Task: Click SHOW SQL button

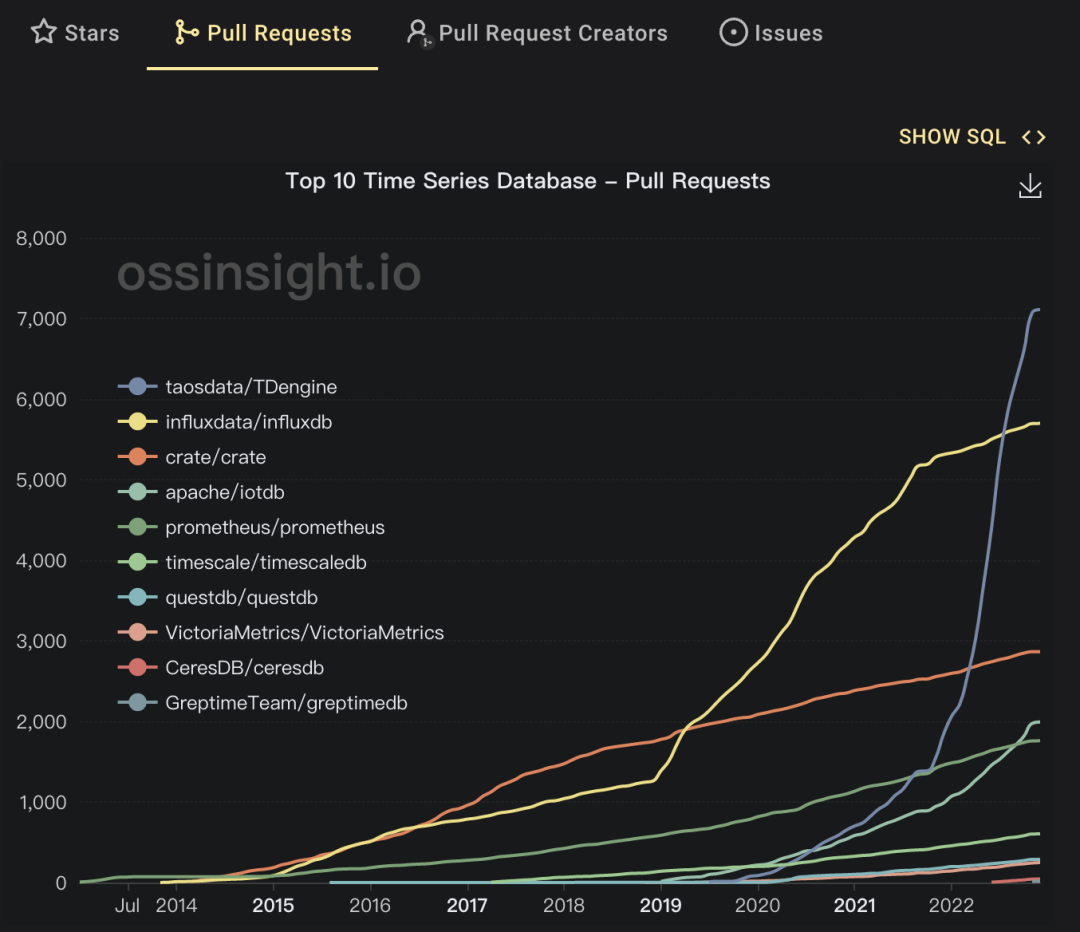Action: point(972,137)
